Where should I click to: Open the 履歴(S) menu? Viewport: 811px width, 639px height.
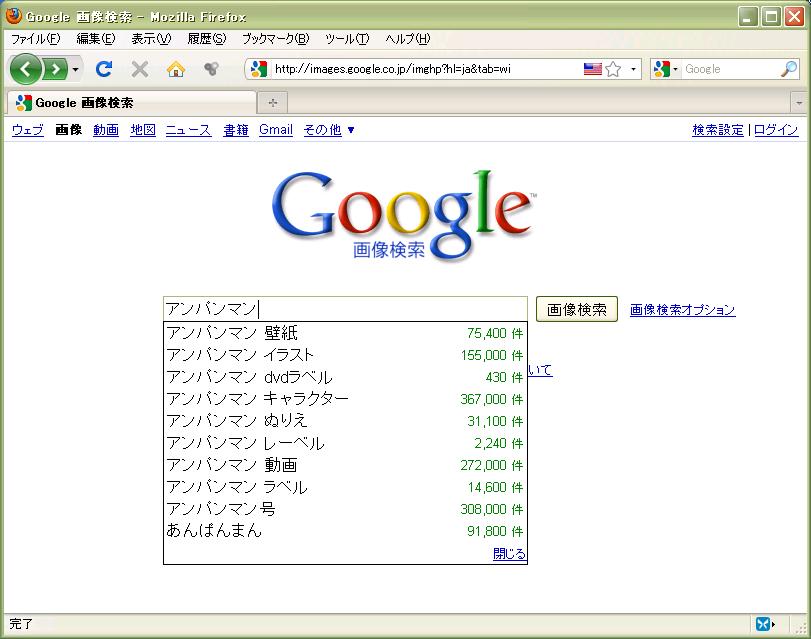click(207, 39)
